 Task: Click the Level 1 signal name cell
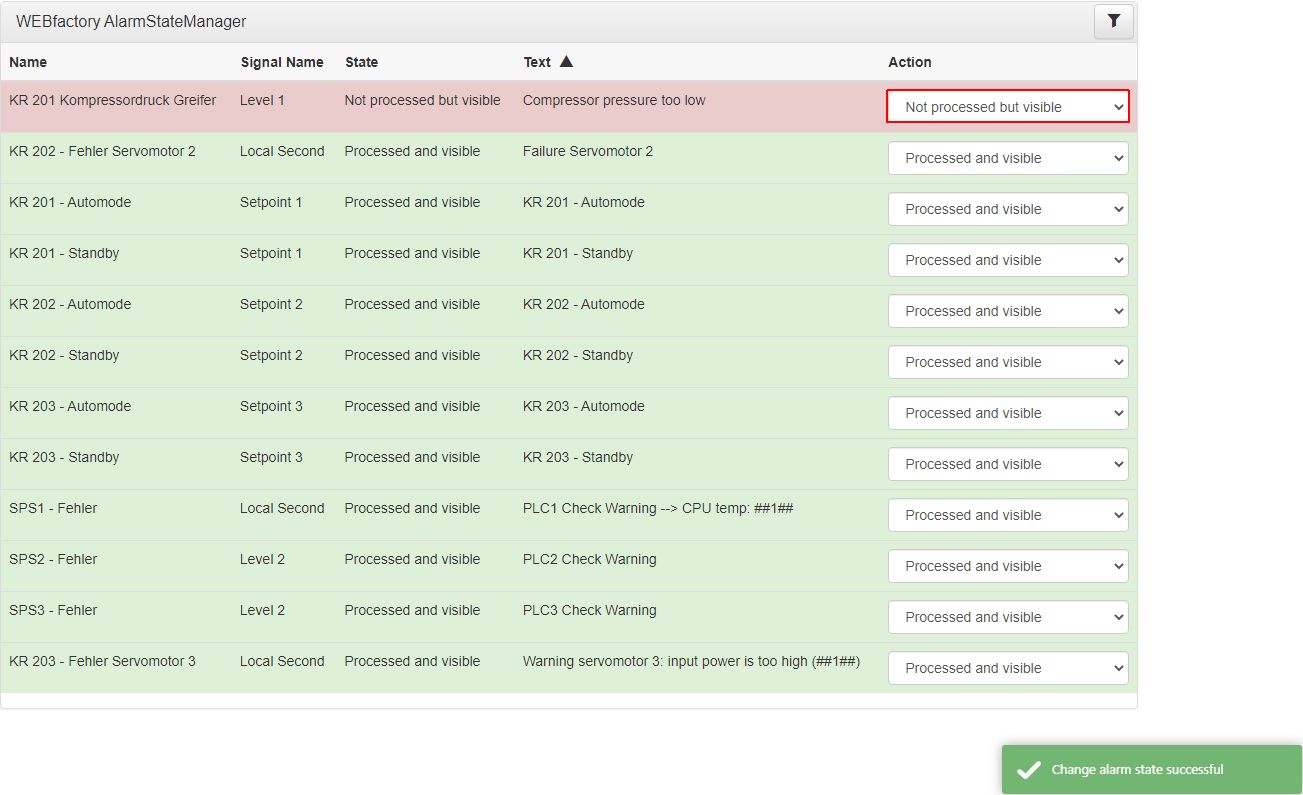(262, 100)
